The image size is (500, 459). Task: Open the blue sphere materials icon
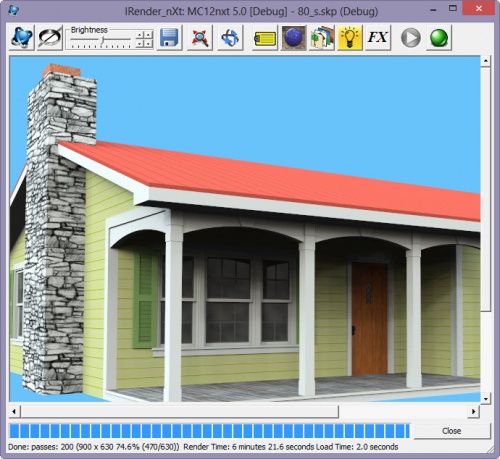tap(293, 38)
